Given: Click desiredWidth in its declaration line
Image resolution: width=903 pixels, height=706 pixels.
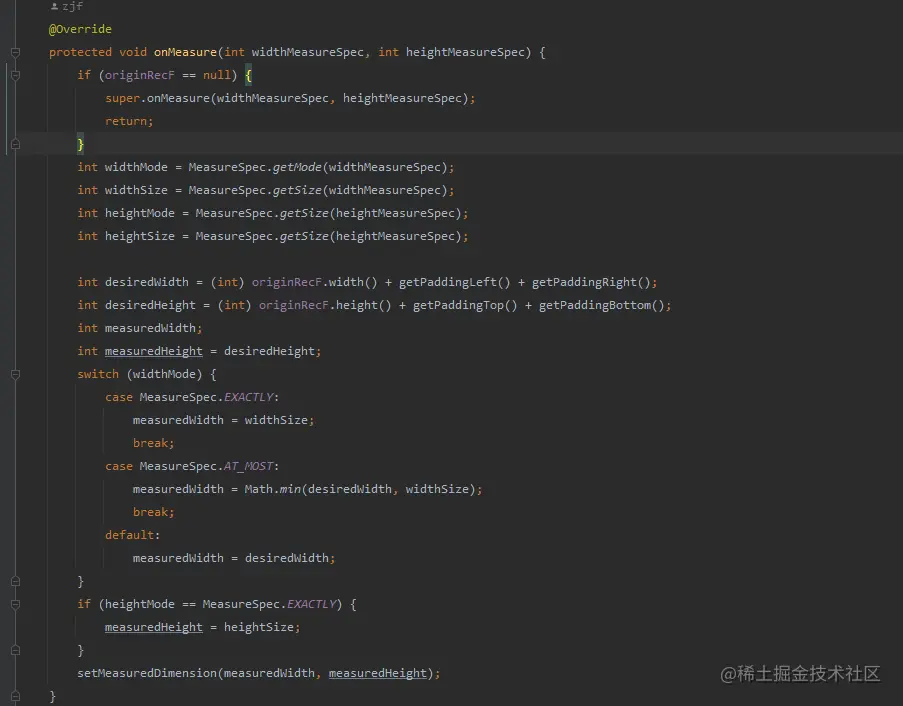Looking at the screenshot, I should coord(146,282).
